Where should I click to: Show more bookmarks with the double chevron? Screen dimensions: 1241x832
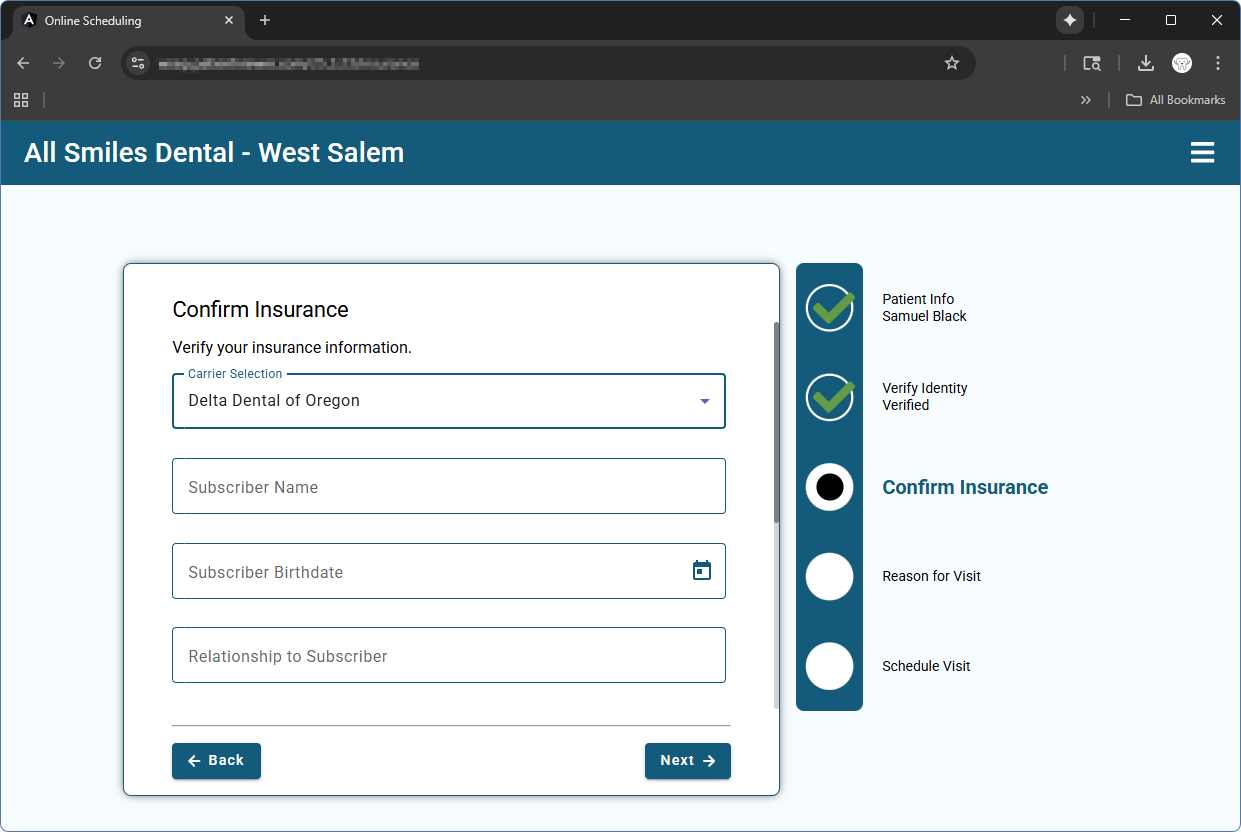tap(1086, 100)
